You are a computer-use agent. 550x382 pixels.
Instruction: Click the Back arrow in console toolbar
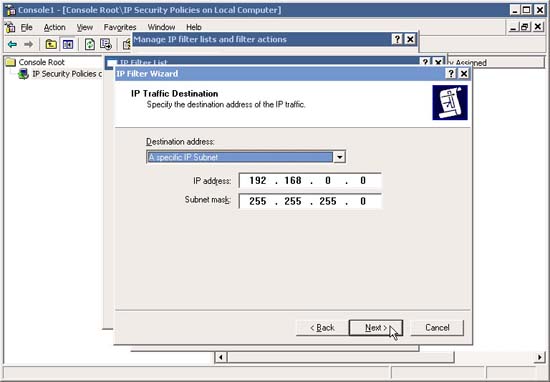coord(13,44)
